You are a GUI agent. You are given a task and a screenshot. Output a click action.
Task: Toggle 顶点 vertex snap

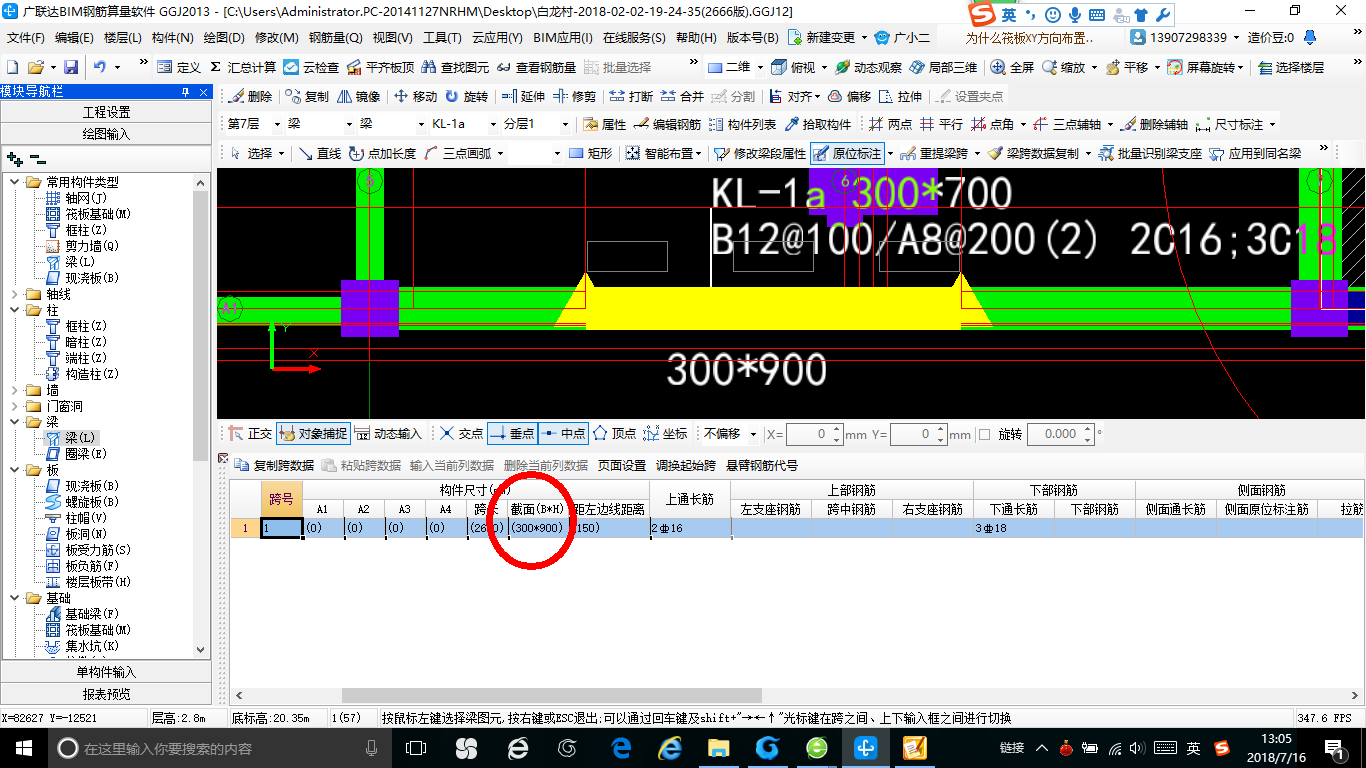(614, 434)
